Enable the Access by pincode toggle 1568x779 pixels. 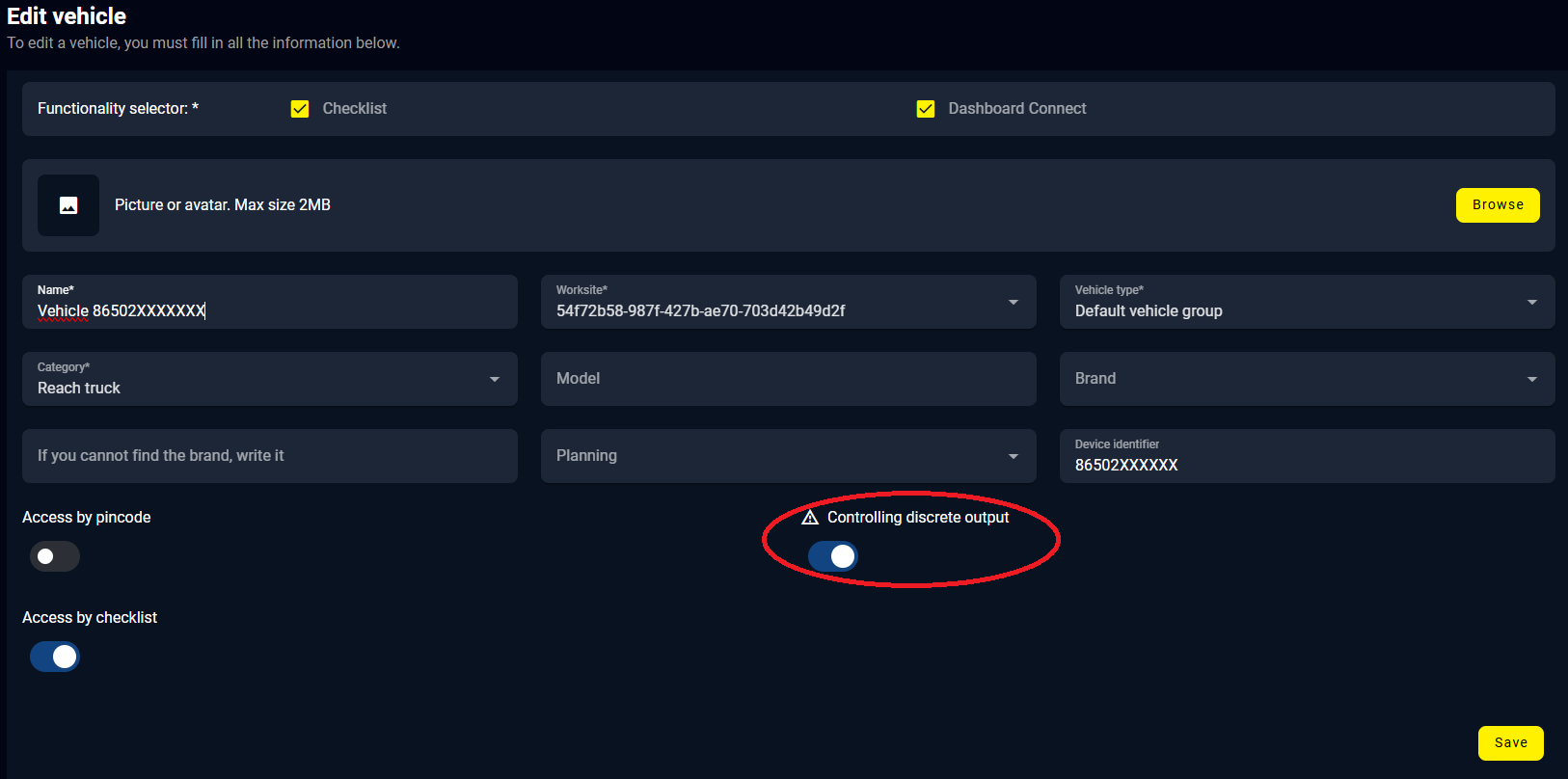click(x=55, y=556)
